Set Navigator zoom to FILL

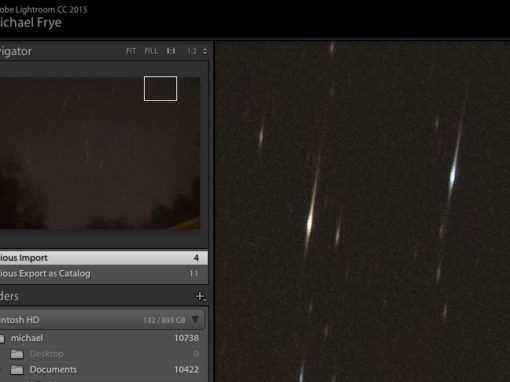pos(151,51)
